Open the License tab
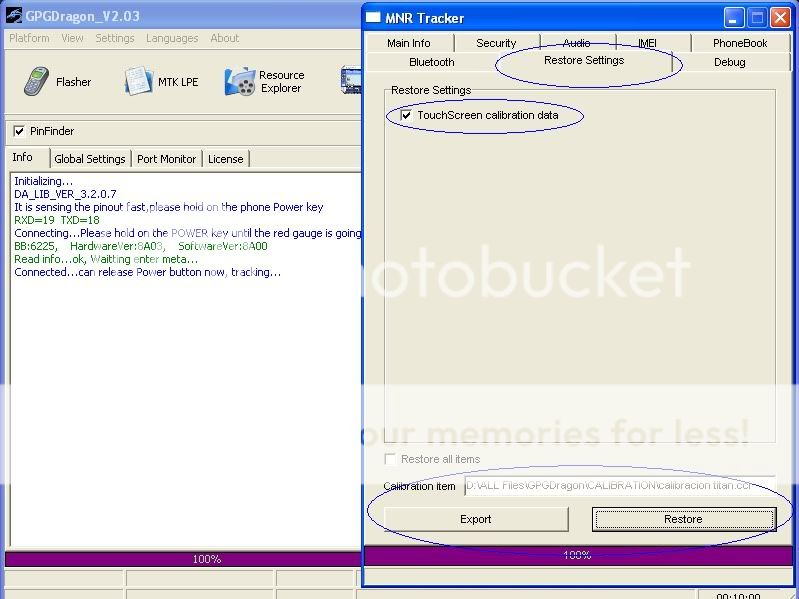799x599 pixels. [225, 159]
